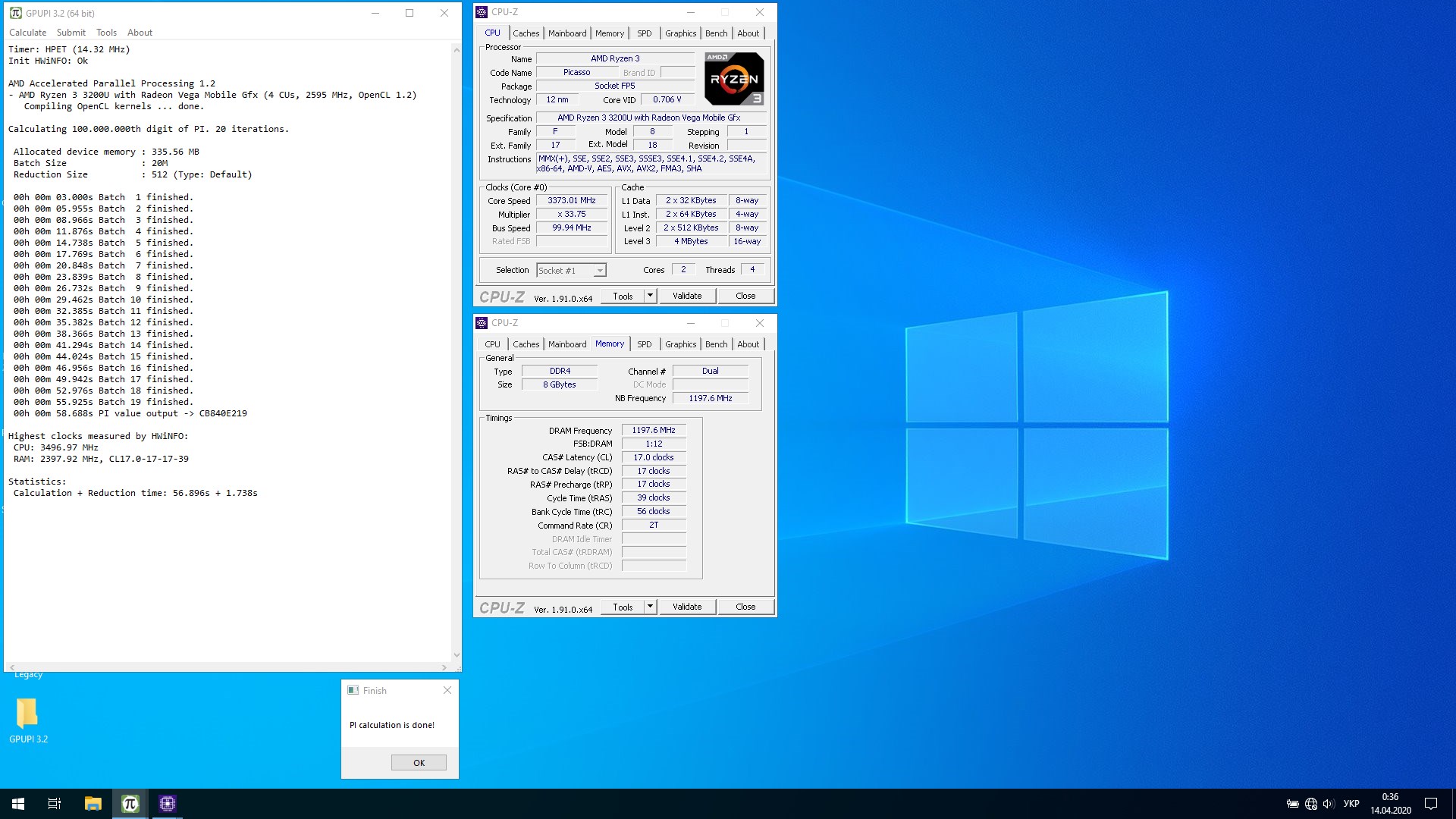Open the Submit menu in GPUPI
Image resolution: width=1456 pixels, height=819 pixels.
click(x=71, y=33)
